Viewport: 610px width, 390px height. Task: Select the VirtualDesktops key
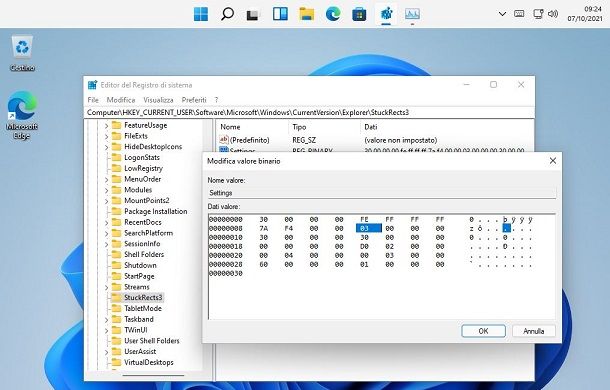coord(149,362)
